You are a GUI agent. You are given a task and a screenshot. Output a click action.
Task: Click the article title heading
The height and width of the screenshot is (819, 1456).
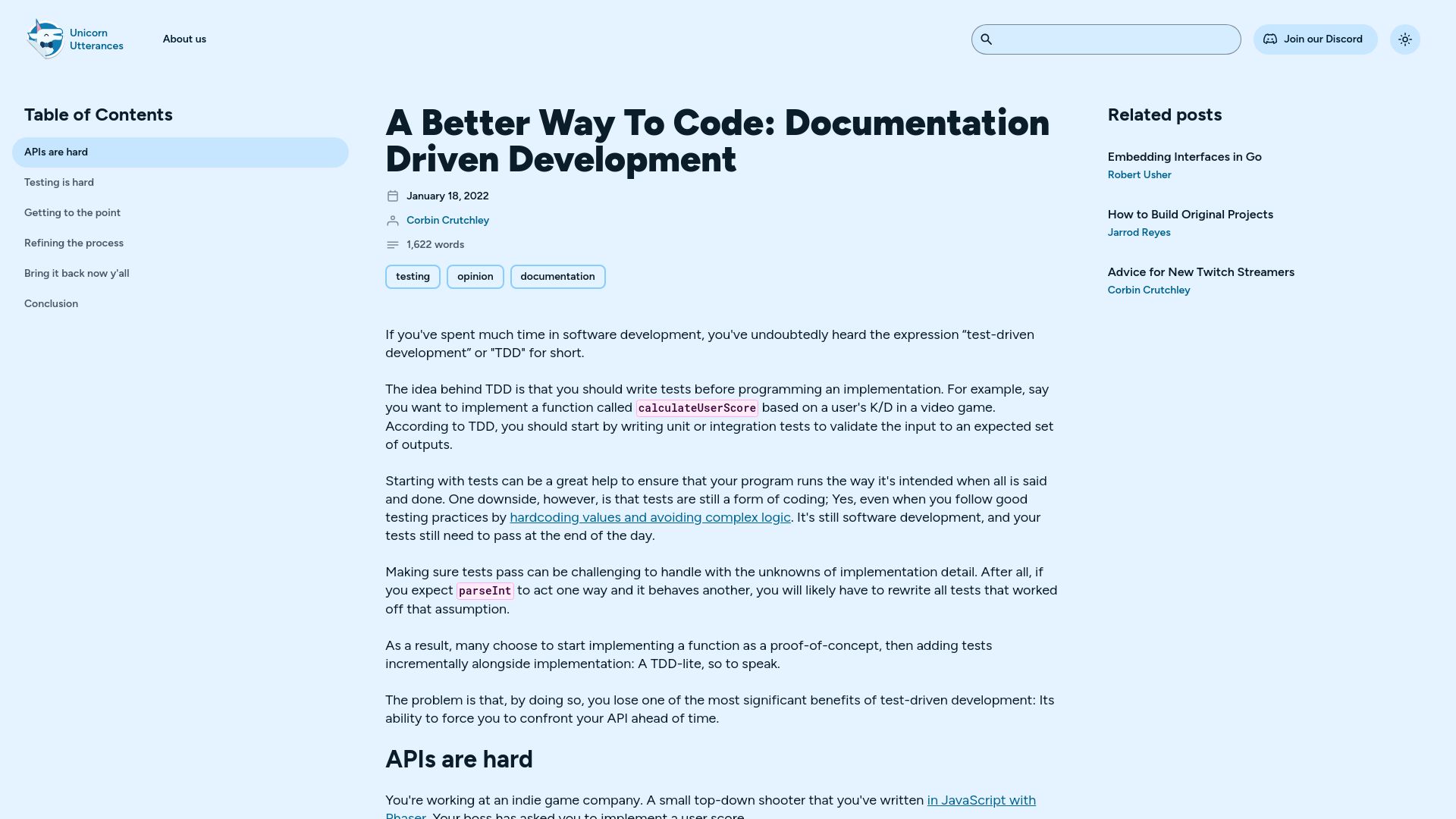(717, 141)
